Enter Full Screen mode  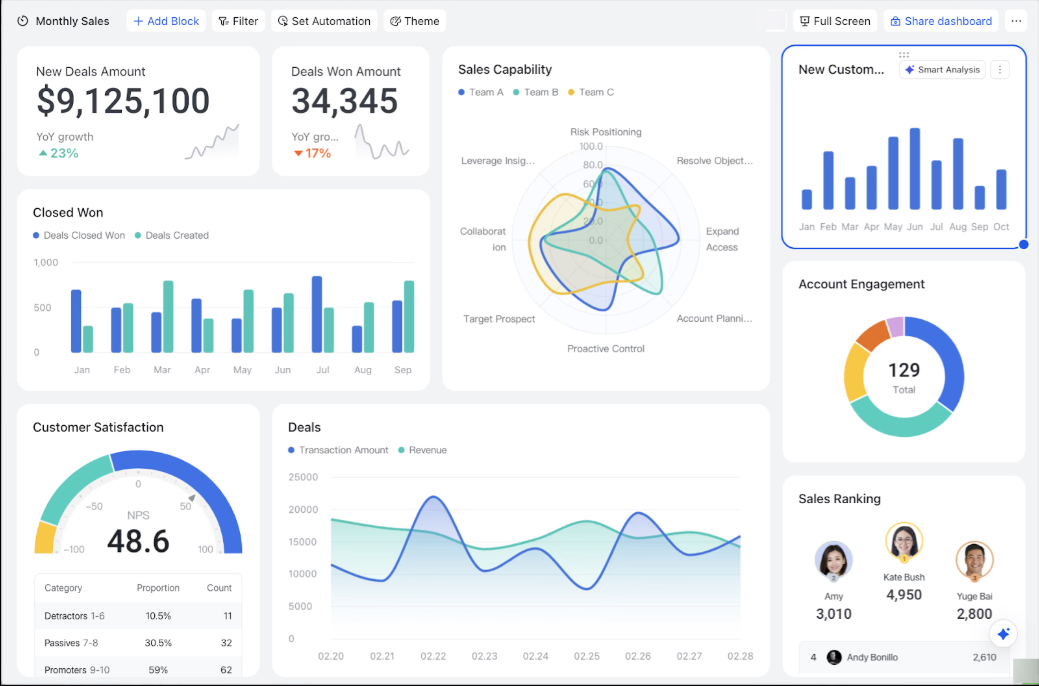[x=835, y=21]
